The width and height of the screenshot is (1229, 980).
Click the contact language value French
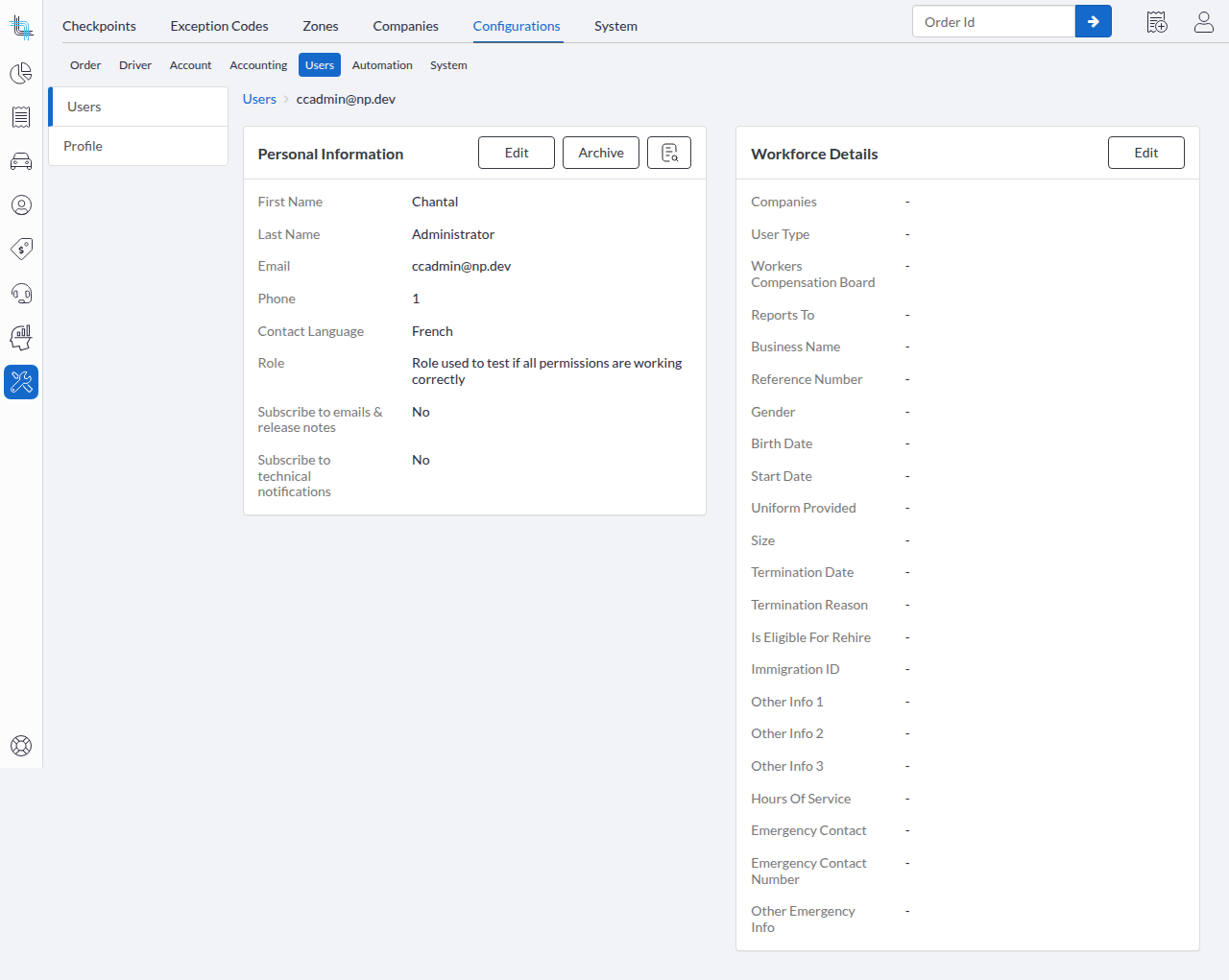coord(432,331)
